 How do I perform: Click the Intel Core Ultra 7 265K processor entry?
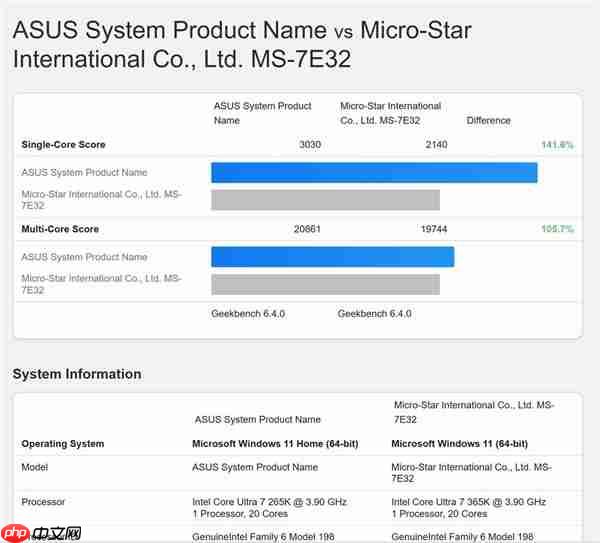pyautogui.click(x=268, y=501)
